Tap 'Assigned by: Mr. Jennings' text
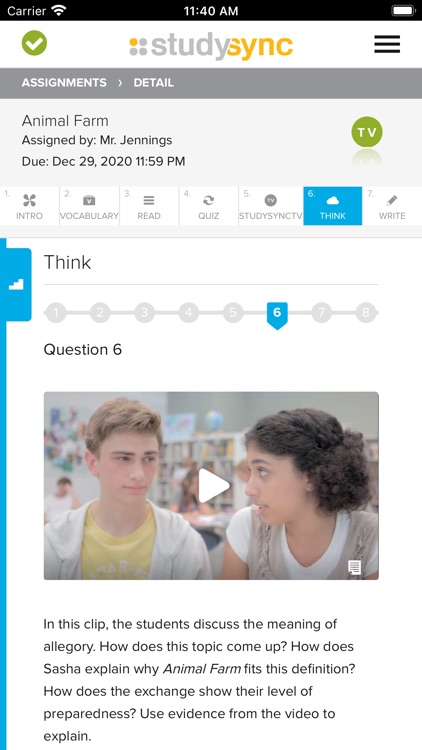 97,140
